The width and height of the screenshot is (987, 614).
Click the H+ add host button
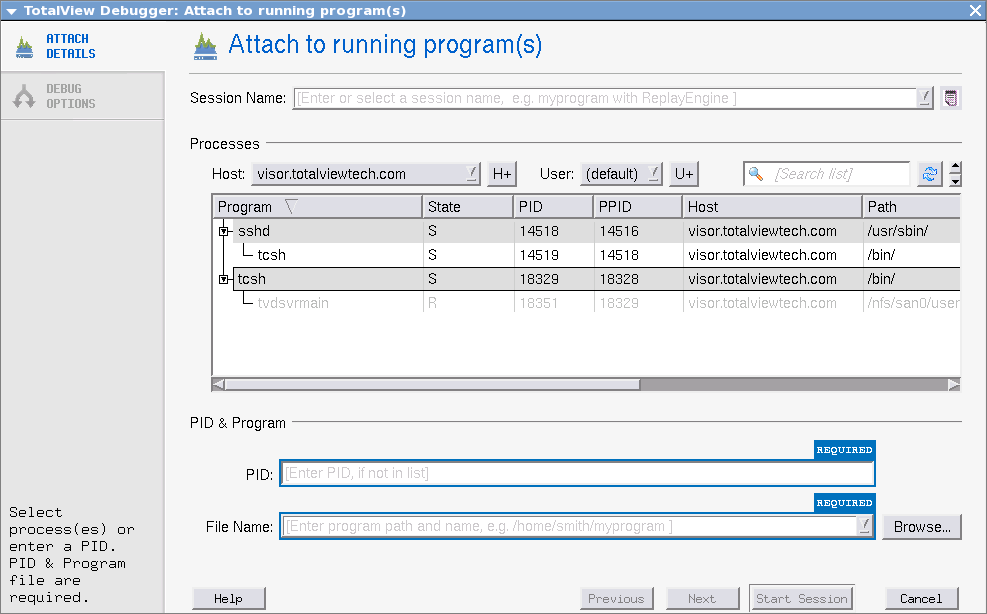point(501,174)
